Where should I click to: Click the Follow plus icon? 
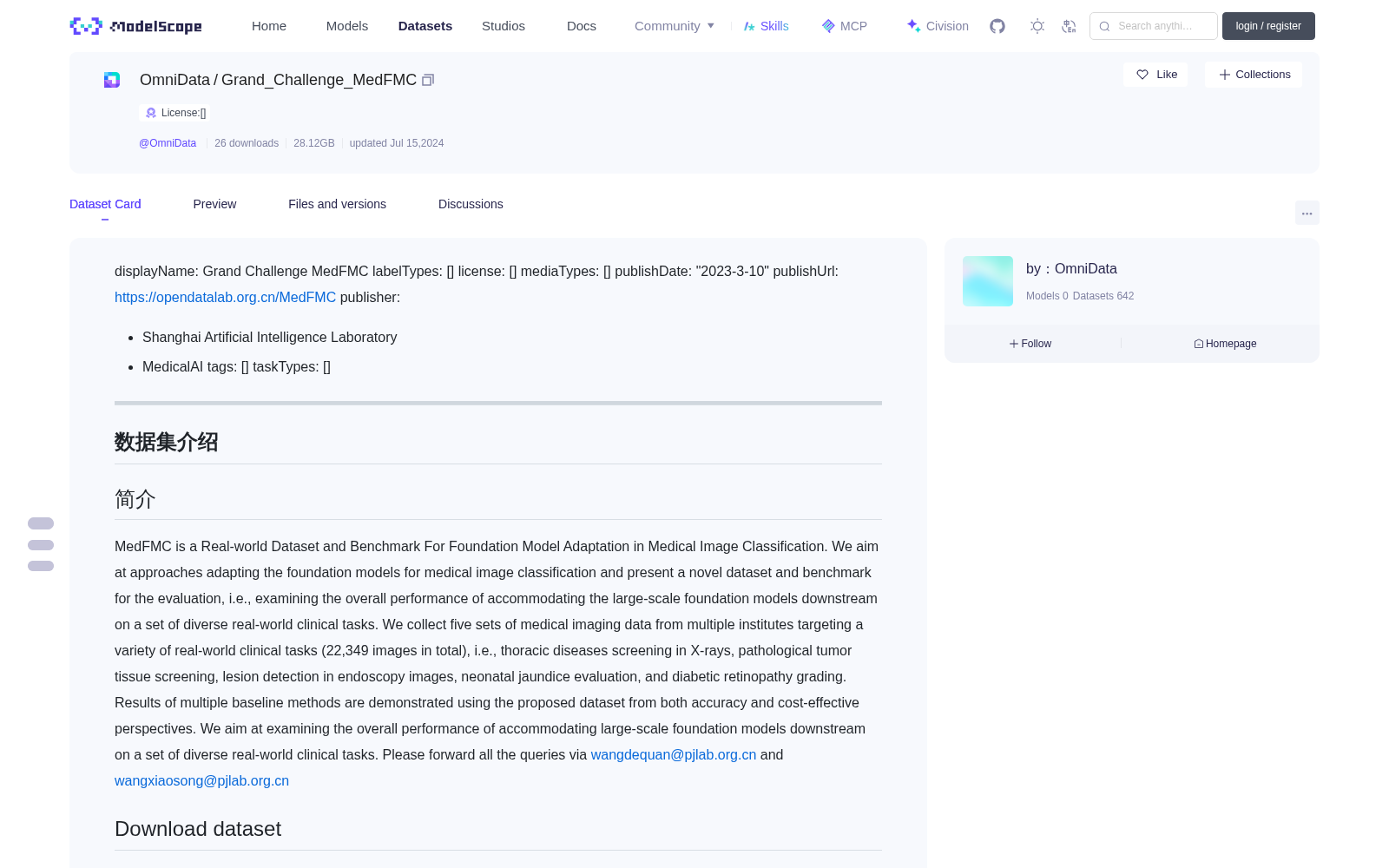[1014, 344]
